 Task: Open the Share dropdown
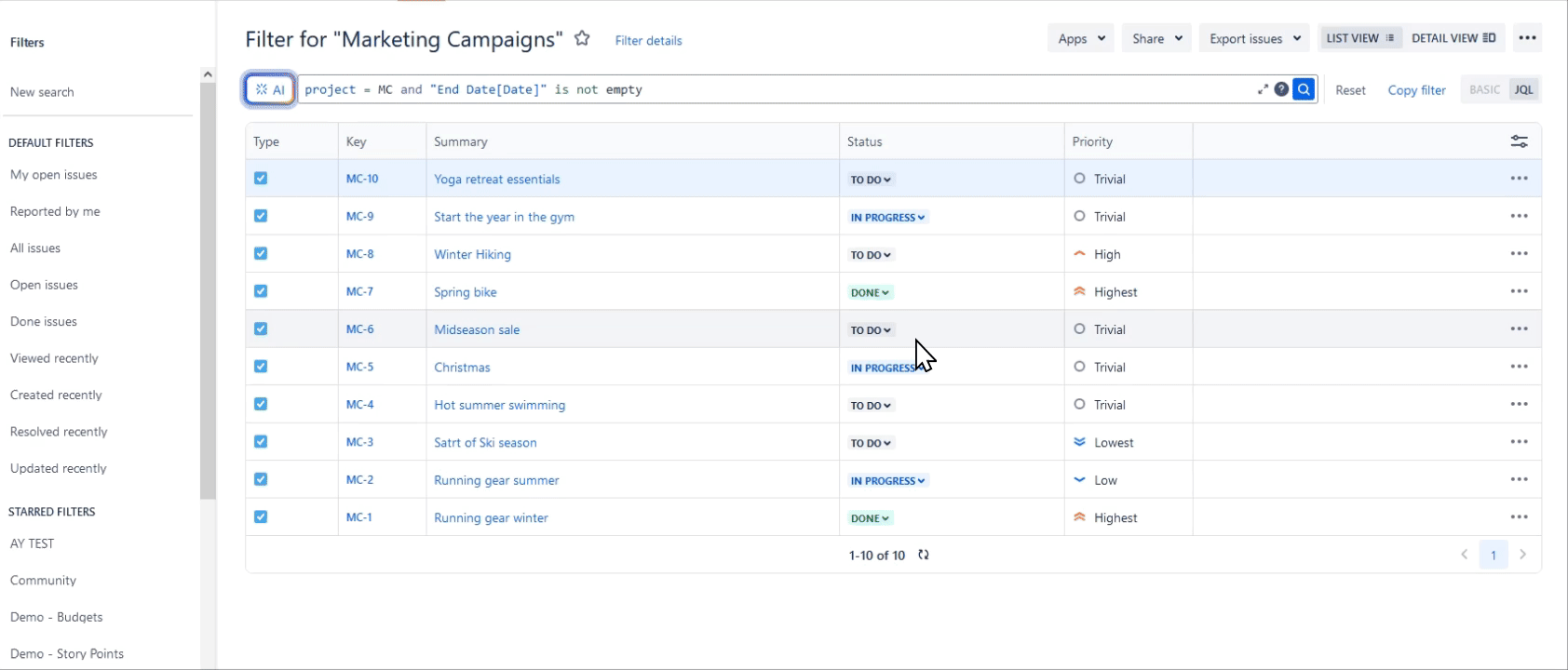click(x=1156, y=38)
